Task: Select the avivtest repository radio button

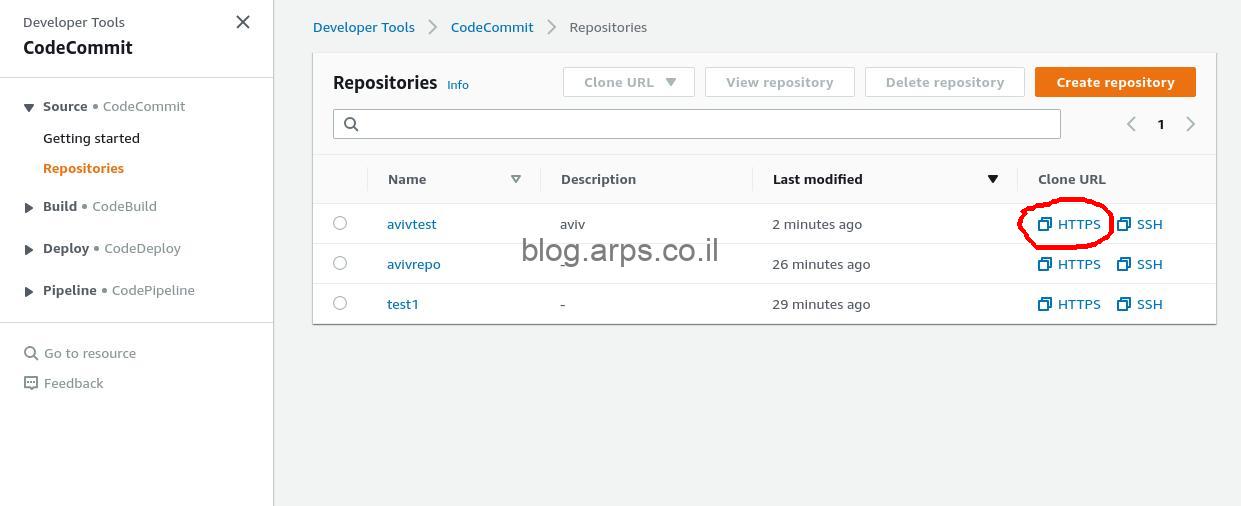Action: [340, 223]
